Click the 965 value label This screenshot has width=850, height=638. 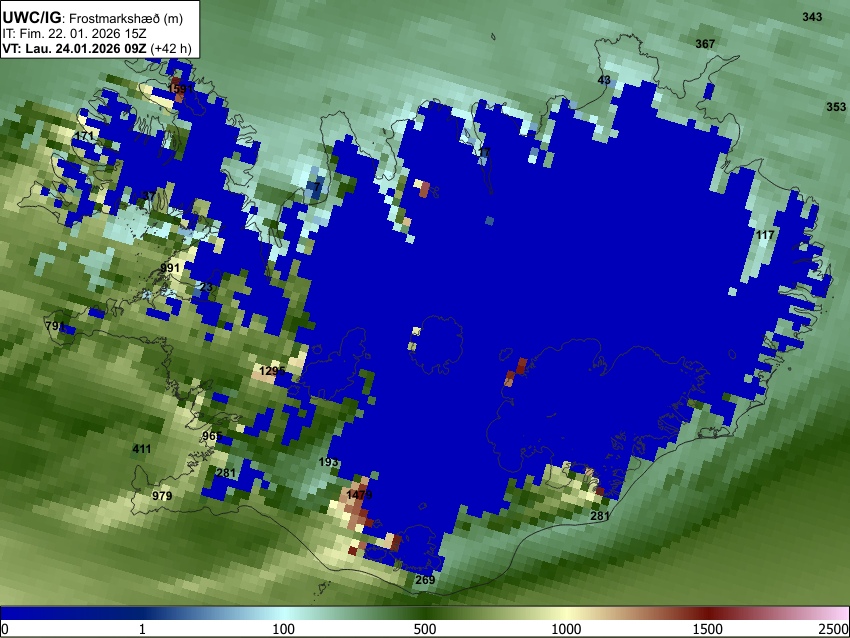coord(212,436)
